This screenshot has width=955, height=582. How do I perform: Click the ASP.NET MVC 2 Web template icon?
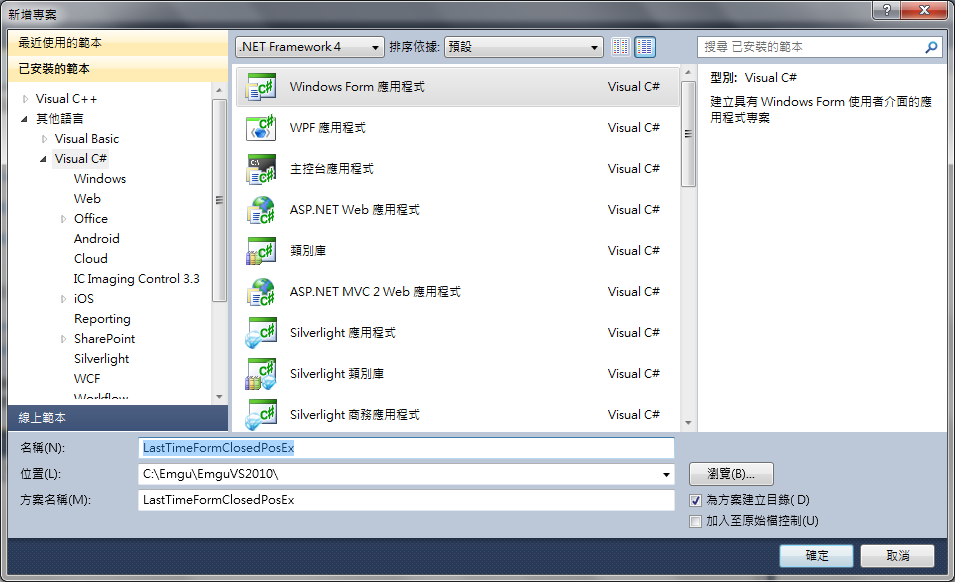tap(261, 292)
